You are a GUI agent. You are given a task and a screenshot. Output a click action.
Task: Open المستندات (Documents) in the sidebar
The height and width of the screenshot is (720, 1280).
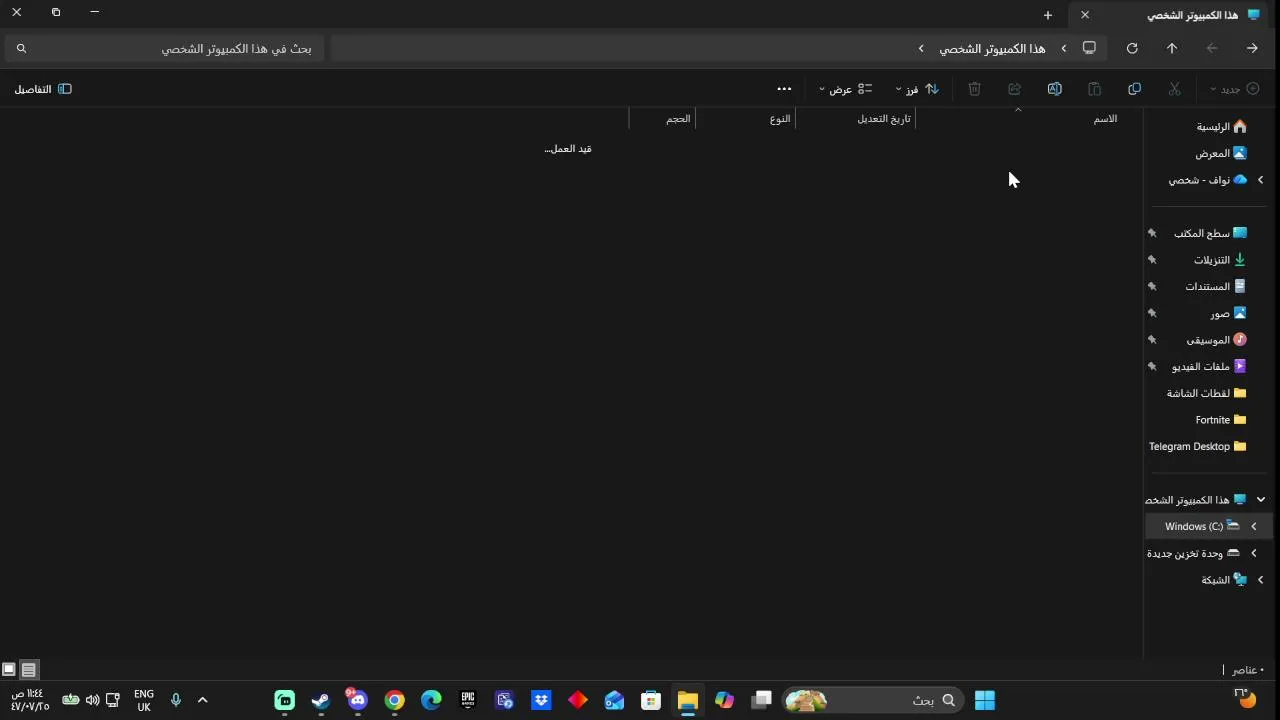click(1216, 286)
